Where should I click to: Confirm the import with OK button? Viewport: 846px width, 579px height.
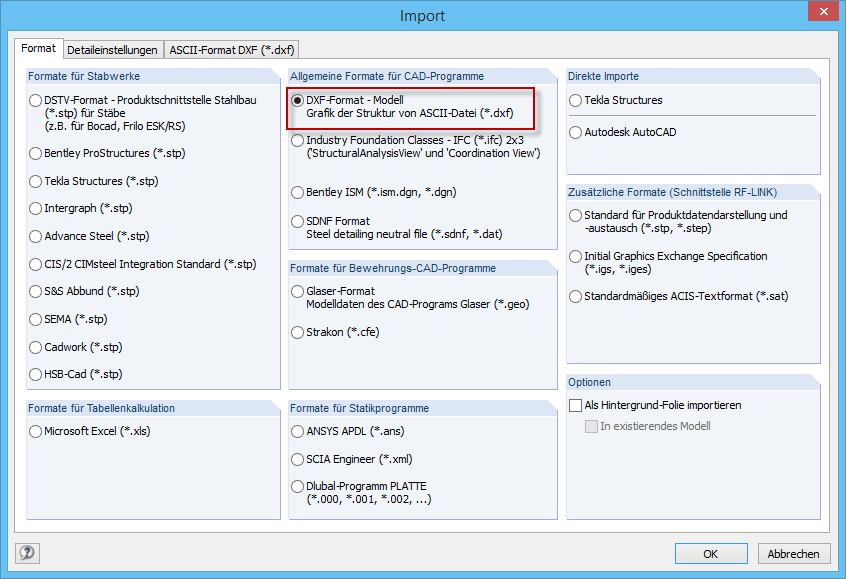(710, 553)
